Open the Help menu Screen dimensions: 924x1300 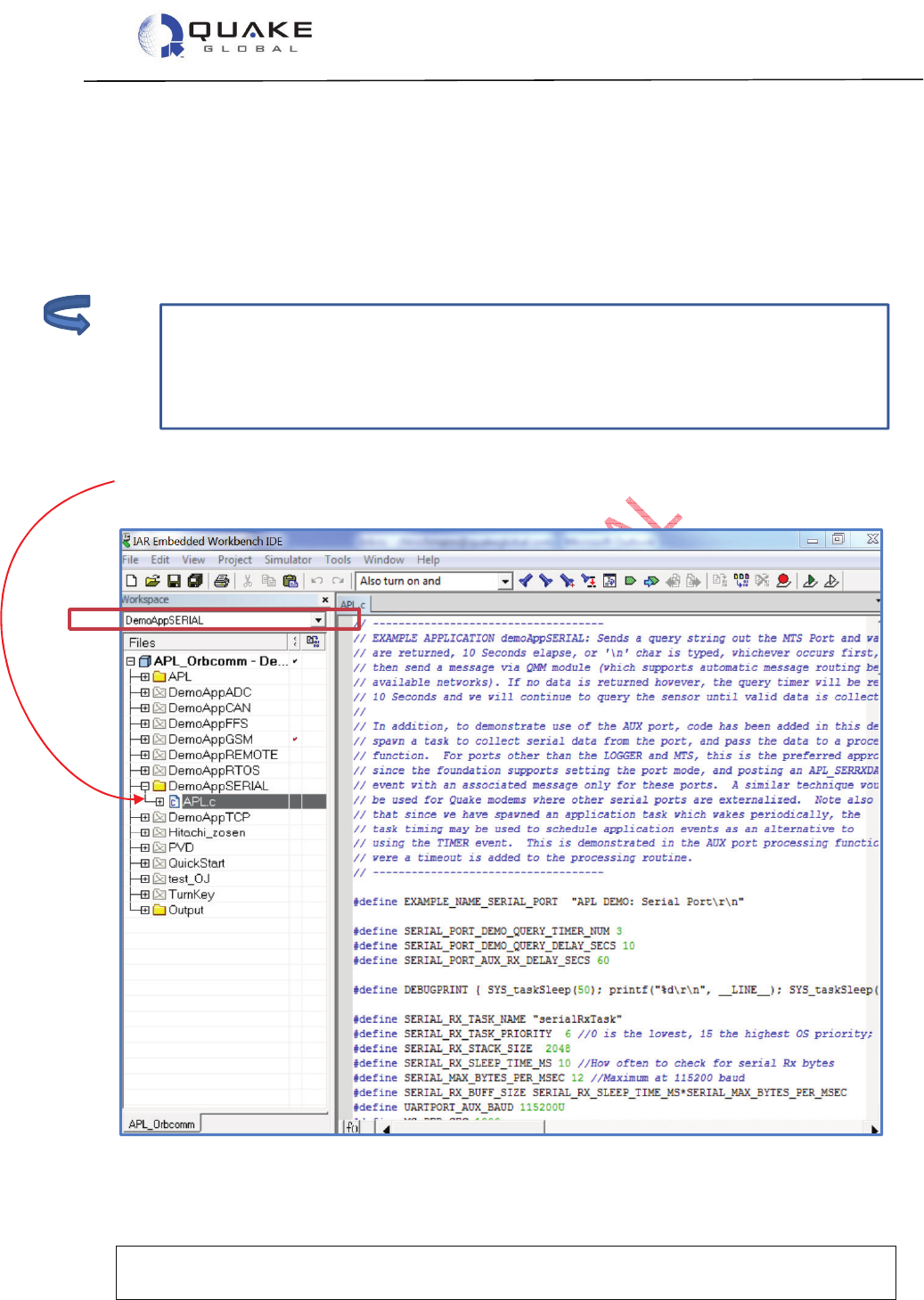point(429,560)
